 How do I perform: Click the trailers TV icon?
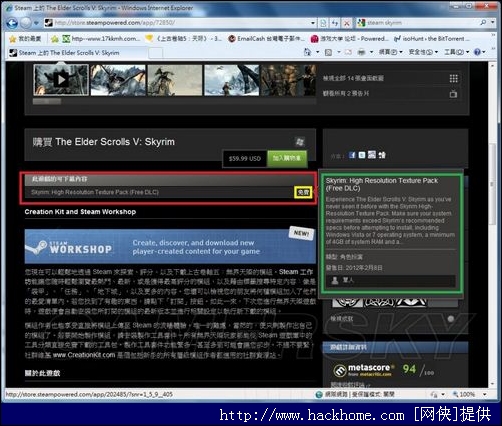click(453, 94)
